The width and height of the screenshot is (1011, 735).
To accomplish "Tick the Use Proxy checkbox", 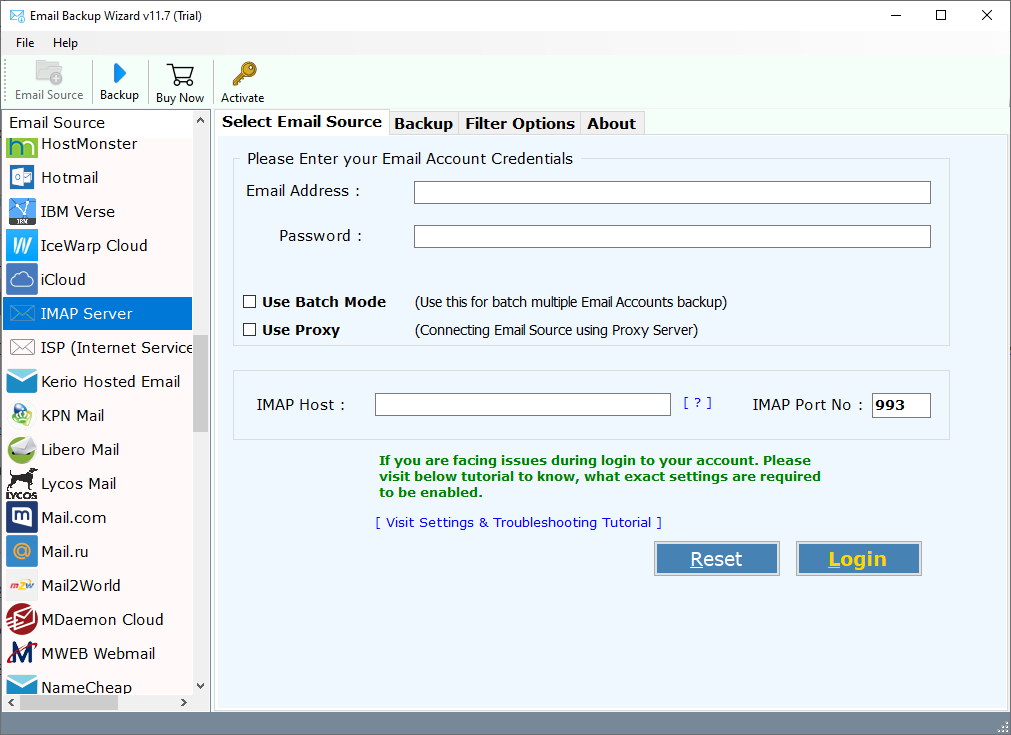I will tap(250, 330).
